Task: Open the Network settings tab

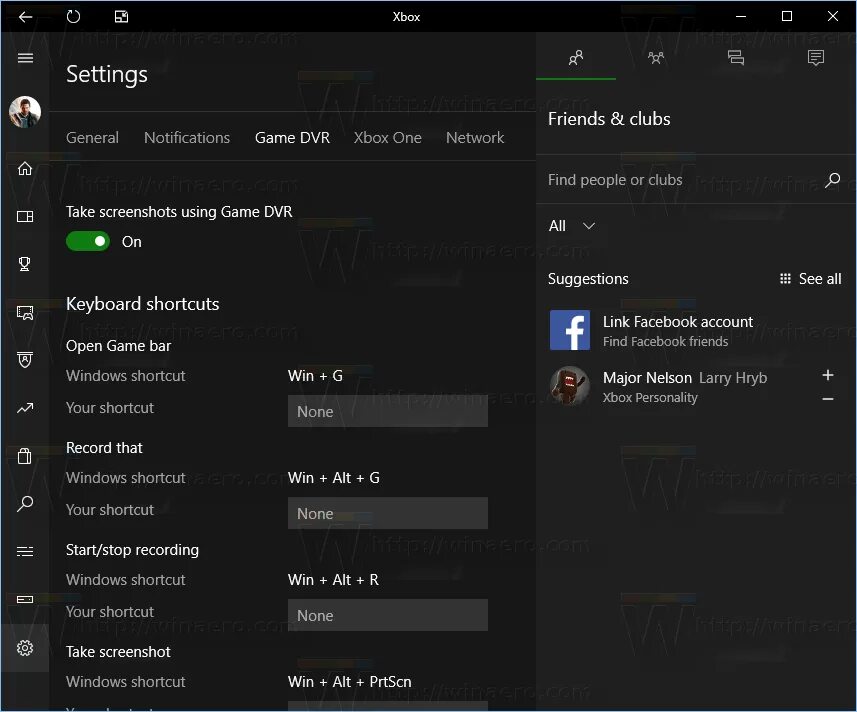Action: pyautogui.click(x=475, y=138)
